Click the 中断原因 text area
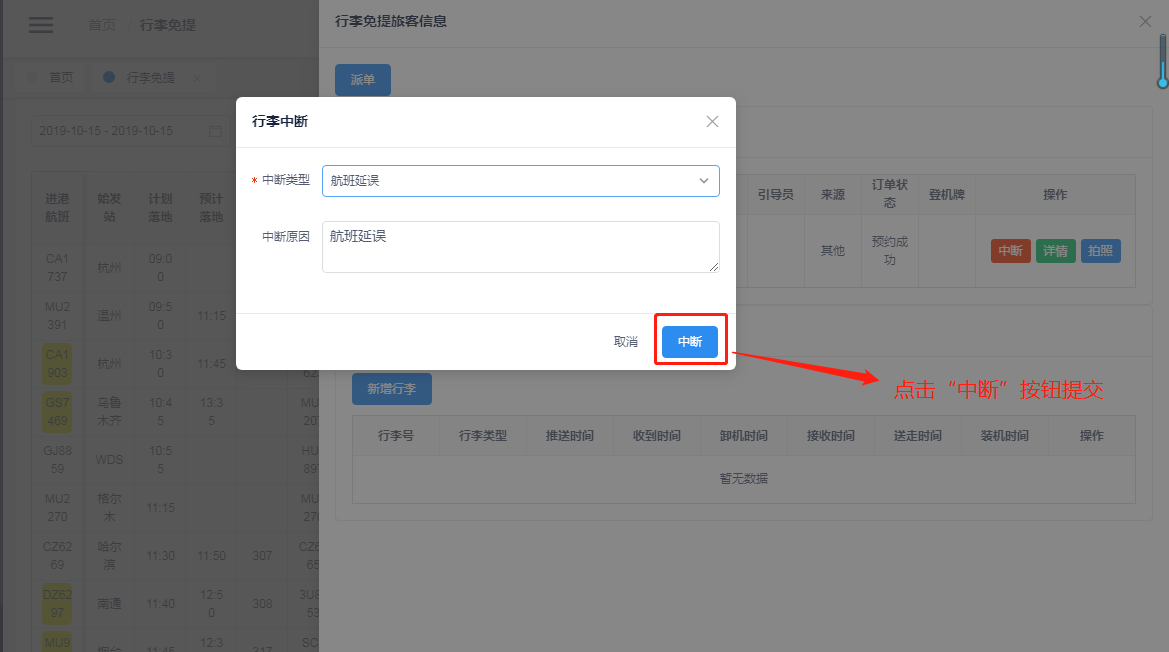The height and width of the screenshot is (652, 1169). tap(520, 247)
